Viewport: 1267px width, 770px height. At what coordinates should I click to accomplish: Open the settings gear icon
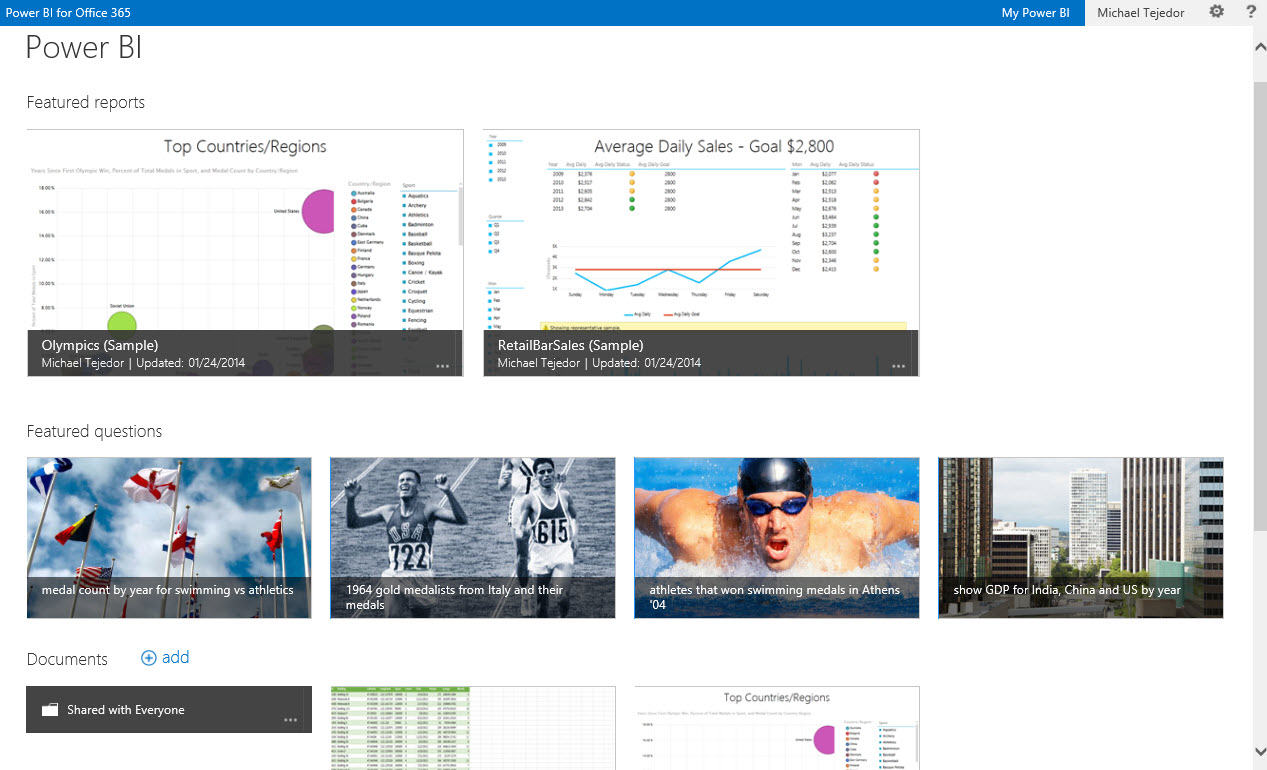pyautogui.click(x=1216, y=12)
